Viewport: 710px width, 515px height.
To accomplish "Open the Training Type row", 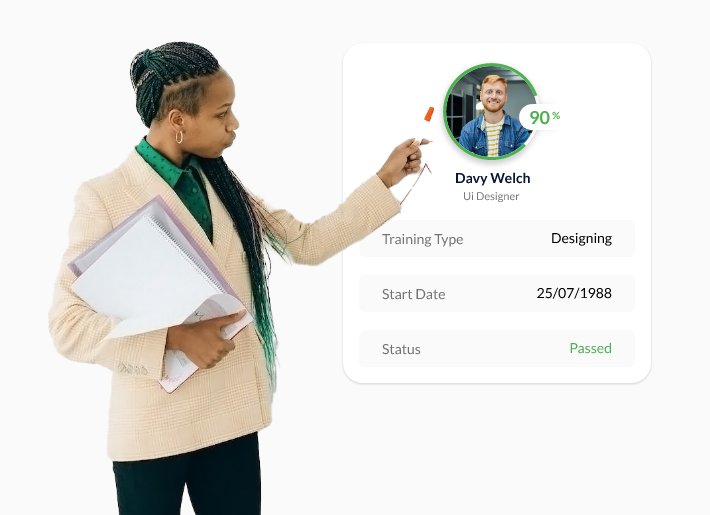I will click(497, 239).
